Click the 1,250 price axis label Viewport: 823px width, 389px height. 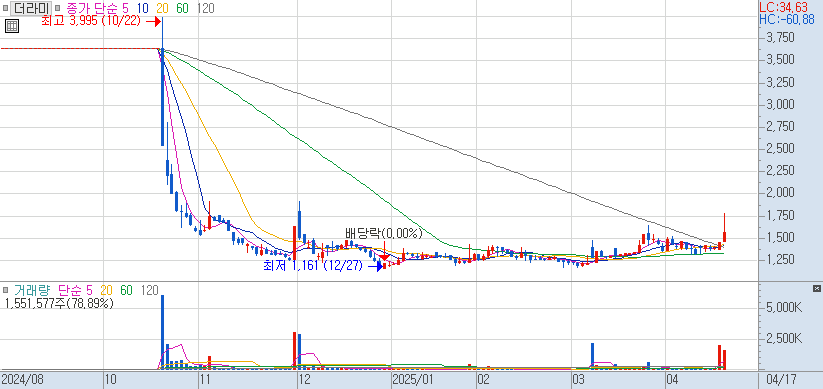pyautogui.click(x=780, y=259)
